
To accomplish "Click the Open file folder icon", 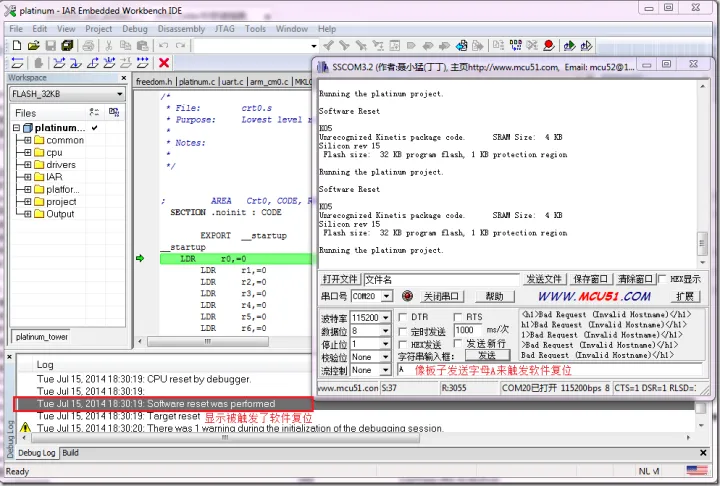I will [33, 45].
